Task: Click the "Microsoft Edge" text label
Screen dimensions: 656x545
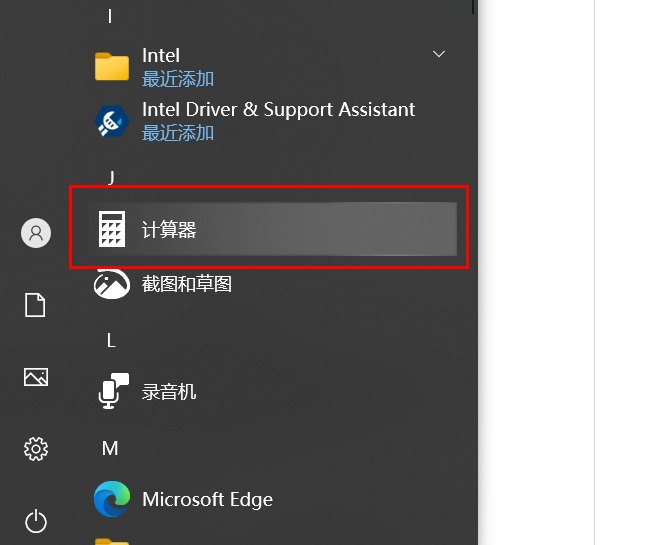Action: coord(207,499)
